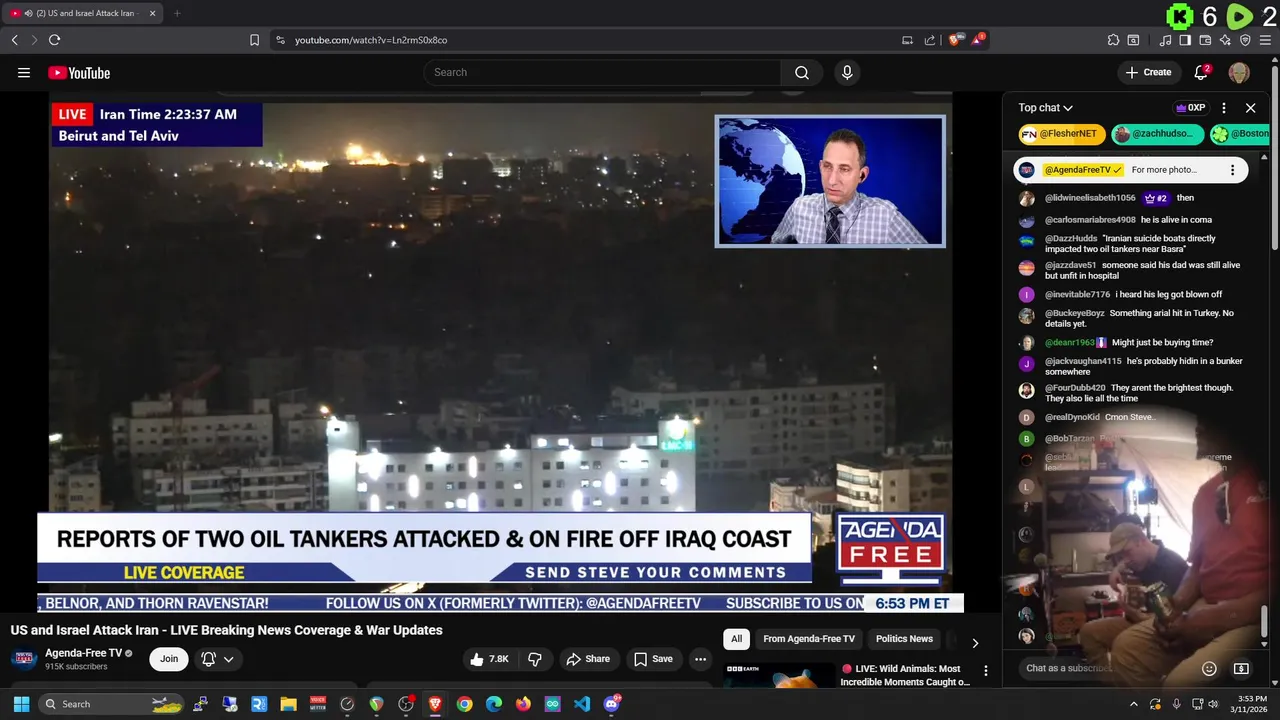Close the live chat panel
Screen dimensions: 1280x720
(1250, 108)
